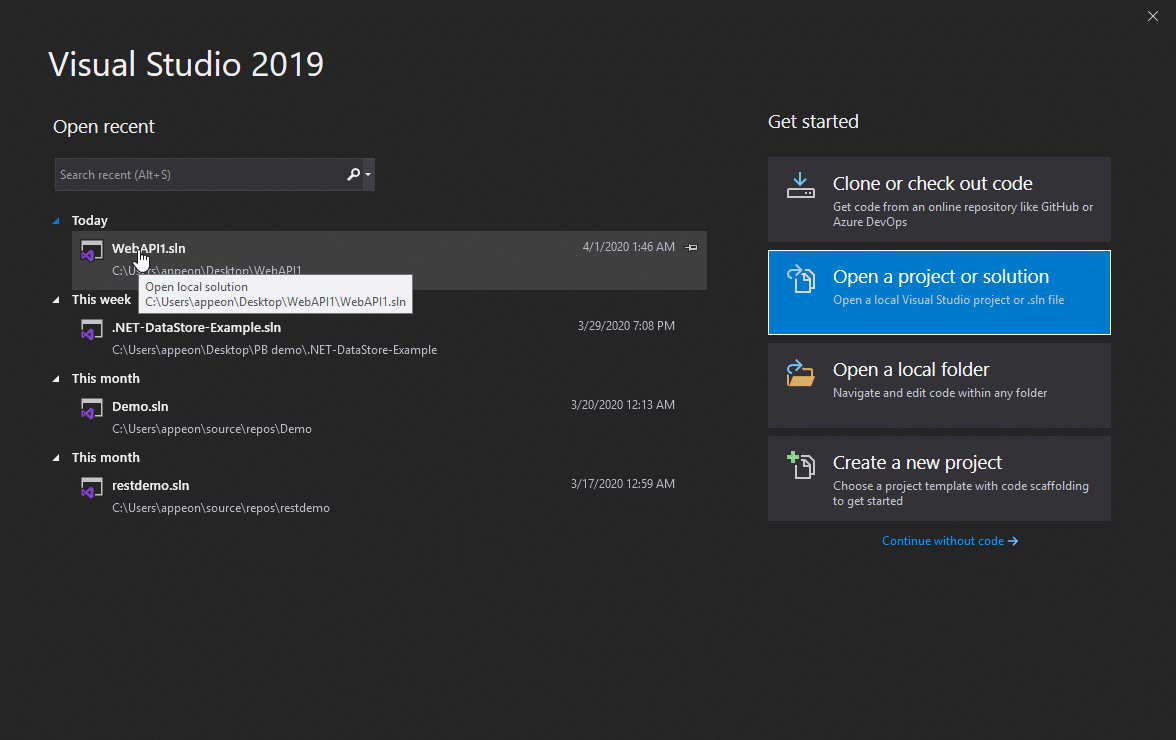Click the WebAPI1.sln solution file icon
Viewport: 1176px width, 740px height.
[x=92, y=251]
